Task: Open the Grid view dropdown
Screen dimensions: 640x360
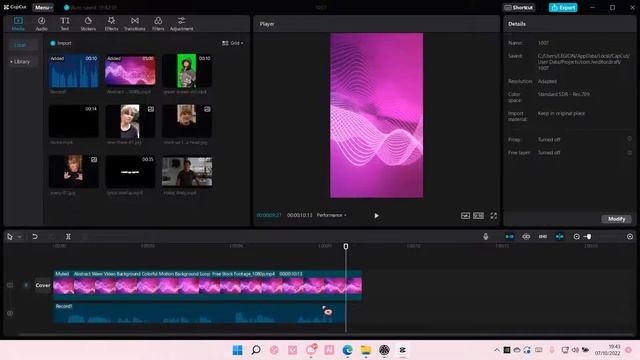Action: coord(233,43)
